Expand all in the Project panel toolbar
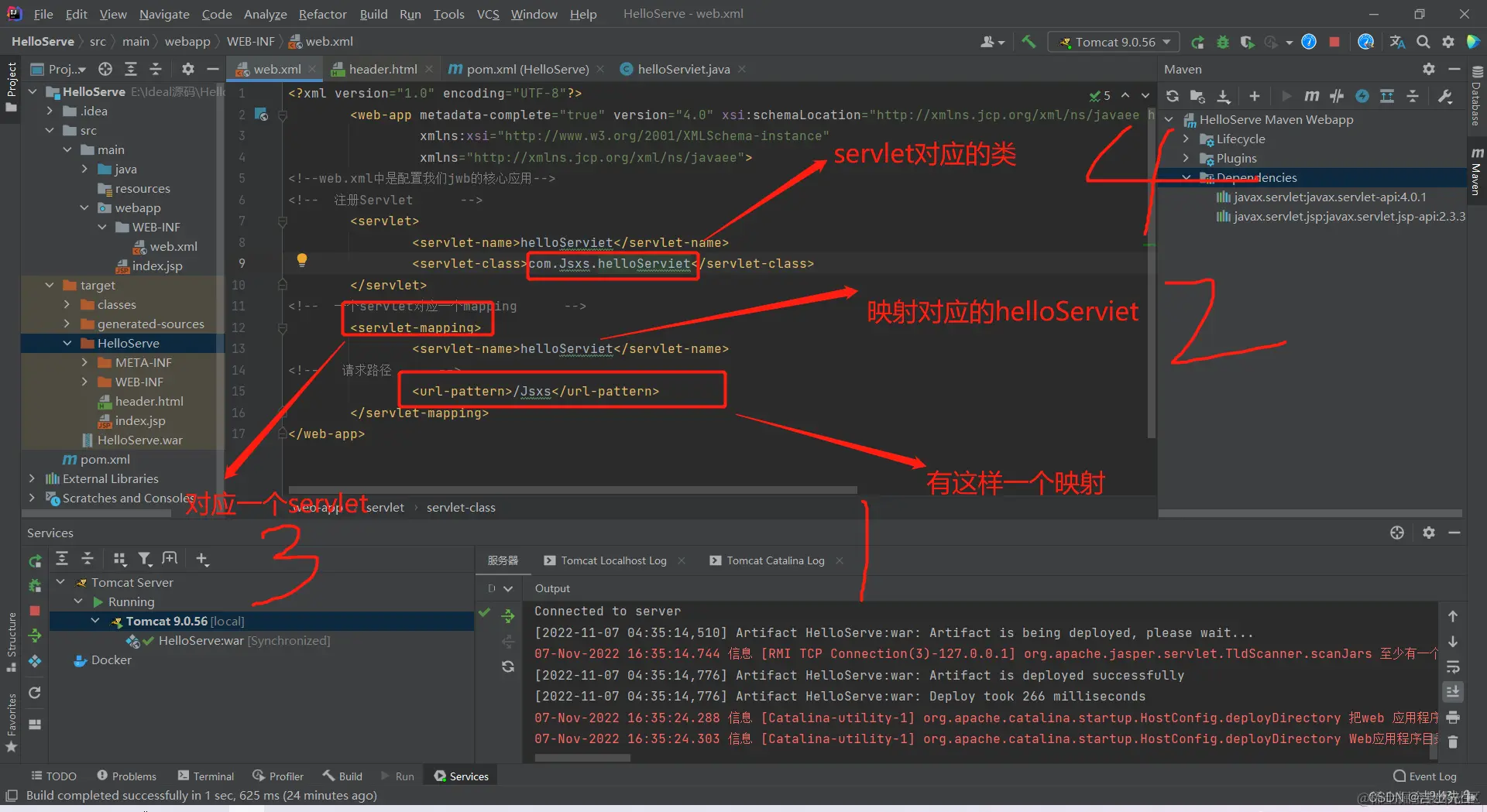1487x812 pixels. [x=131, y=69]
